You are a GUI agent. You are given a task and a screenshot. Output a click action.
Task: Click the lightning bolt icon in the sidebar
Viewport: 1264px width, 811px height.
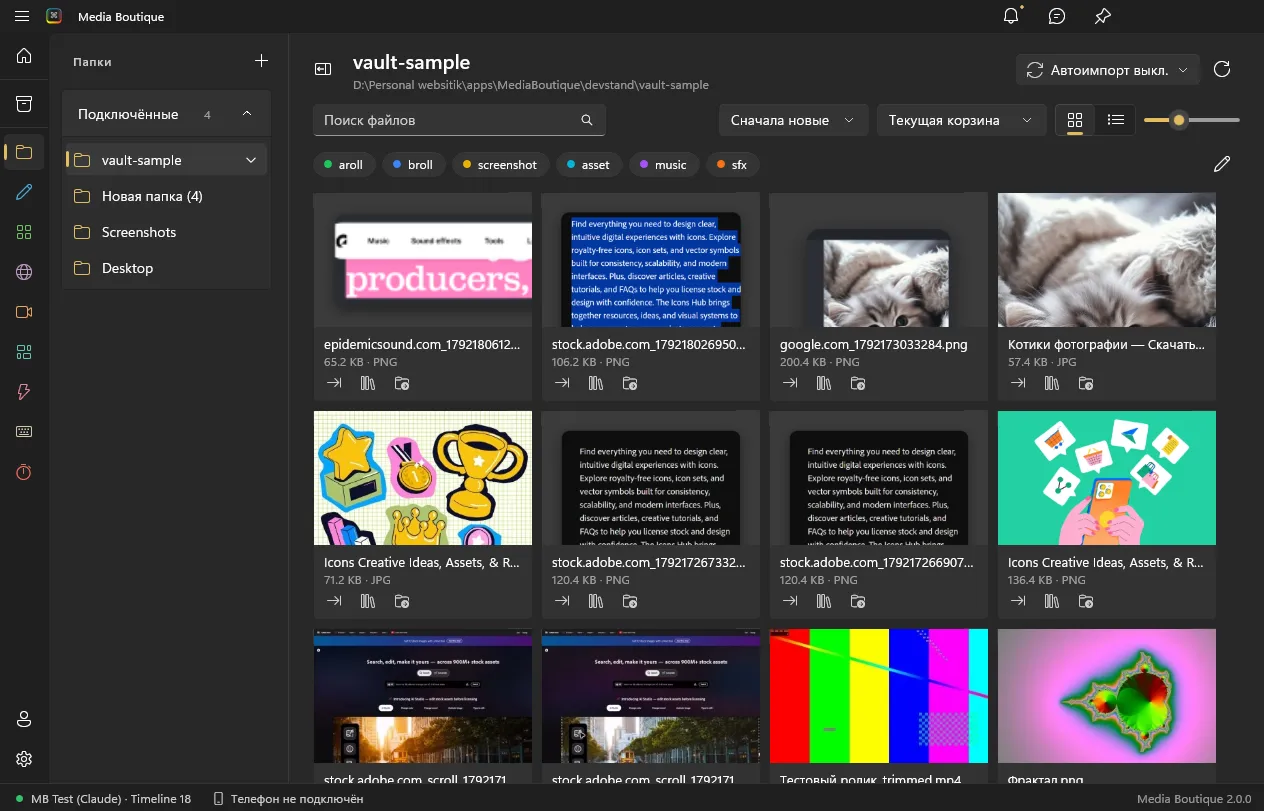click(24, 392)
